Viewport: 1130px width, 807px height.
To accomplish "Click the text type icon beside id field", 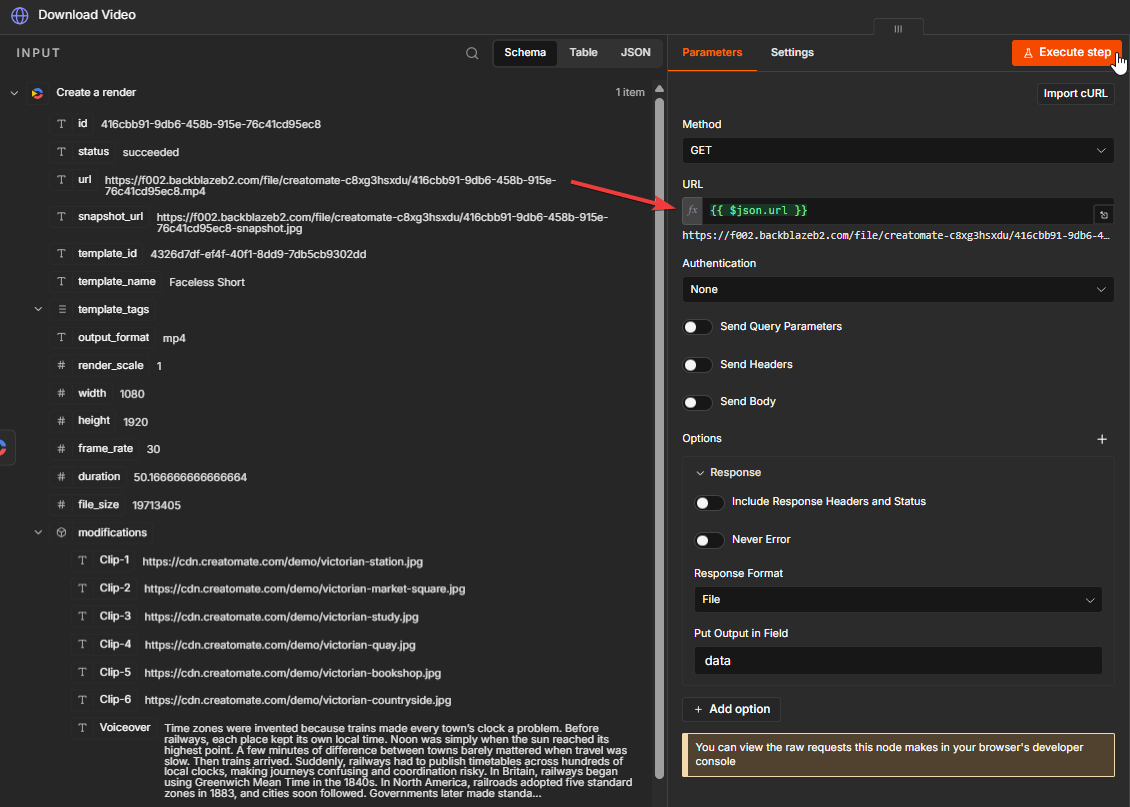I will pyautogui.click(x=61, y=124).
